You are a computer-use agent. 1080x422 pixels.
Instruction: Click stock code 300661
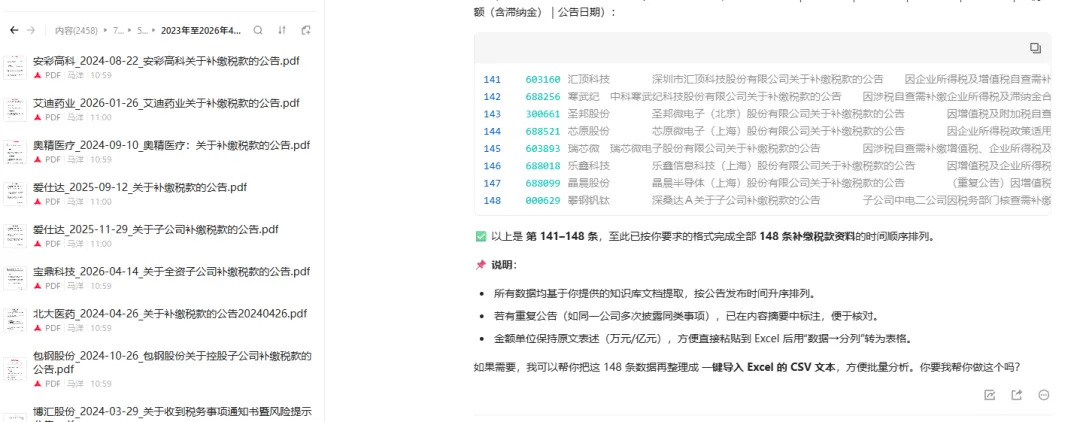[543, 114]
